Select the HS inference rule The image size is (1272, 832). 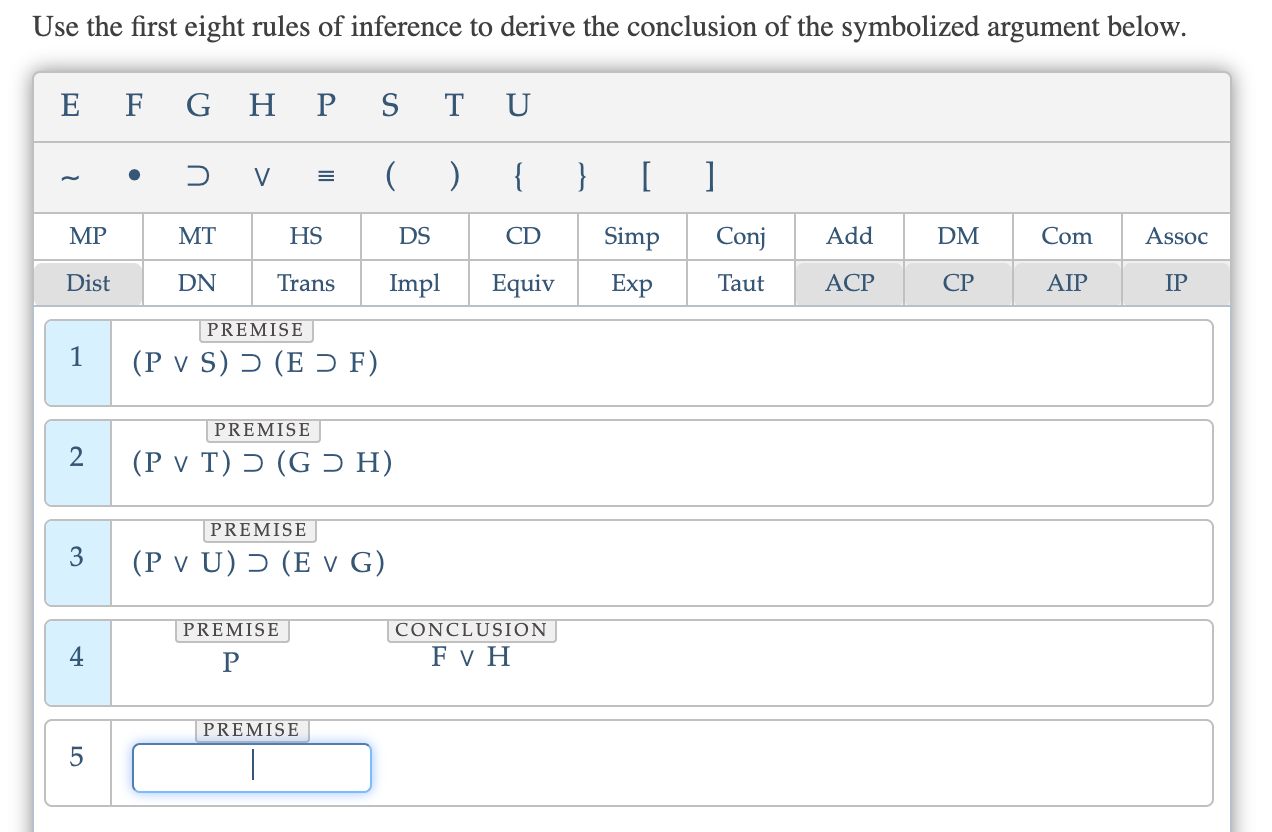coord(306,236)
